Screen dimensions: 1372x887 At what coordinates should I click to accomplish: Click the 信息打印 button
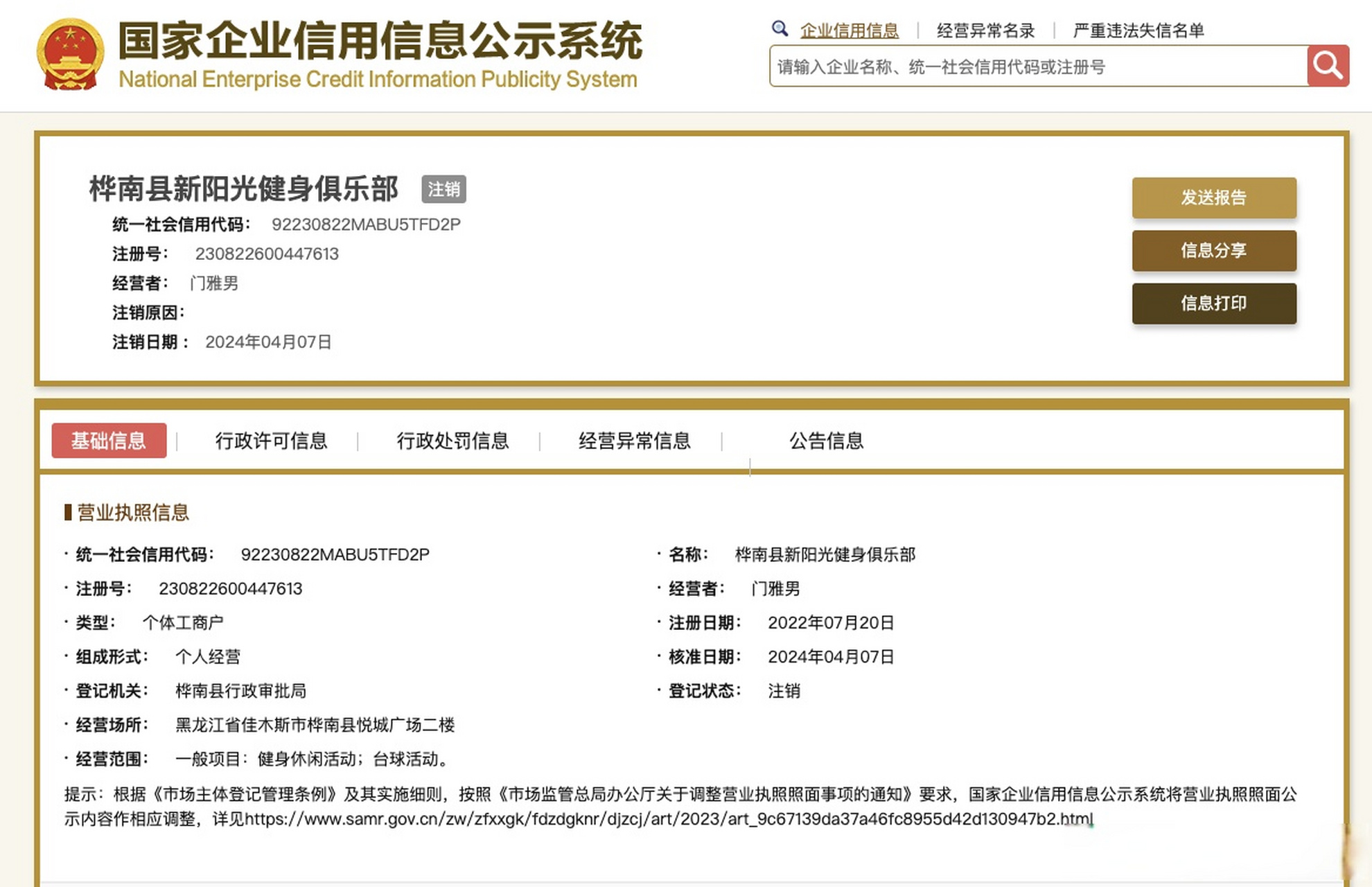pos(1214,303)
